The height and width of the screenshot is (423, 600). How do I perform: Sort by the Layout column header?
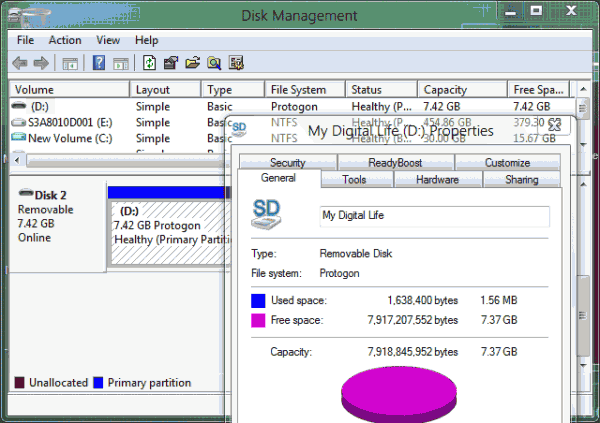(165, 90)
